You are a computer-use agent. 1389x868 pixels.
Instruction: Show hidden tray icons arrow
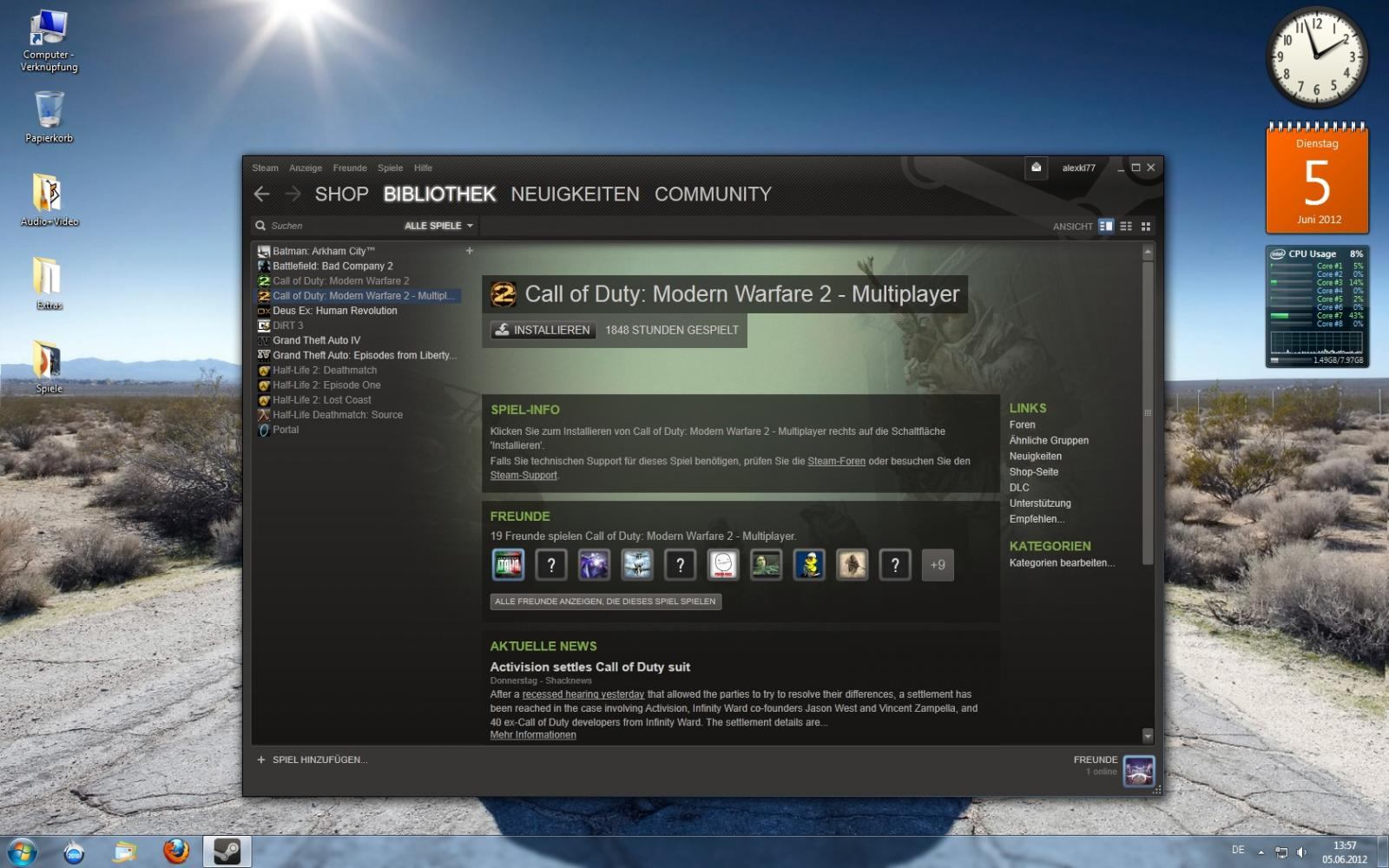1261,852
